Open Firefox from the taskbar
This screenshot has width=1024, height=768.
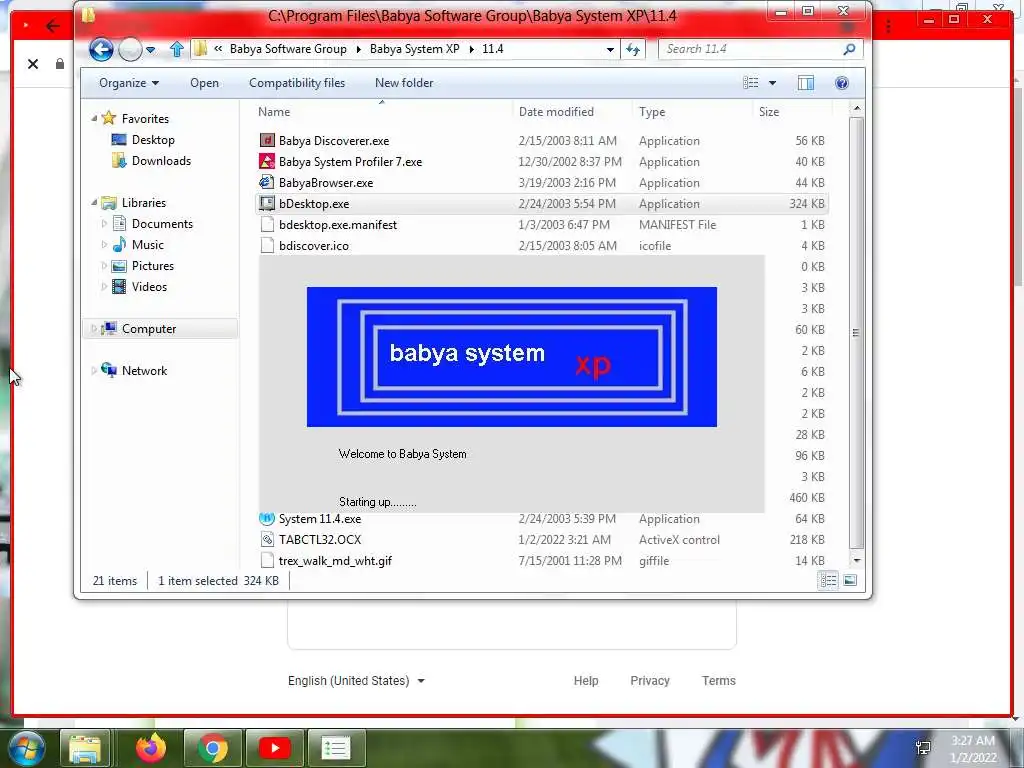point(151,748)
